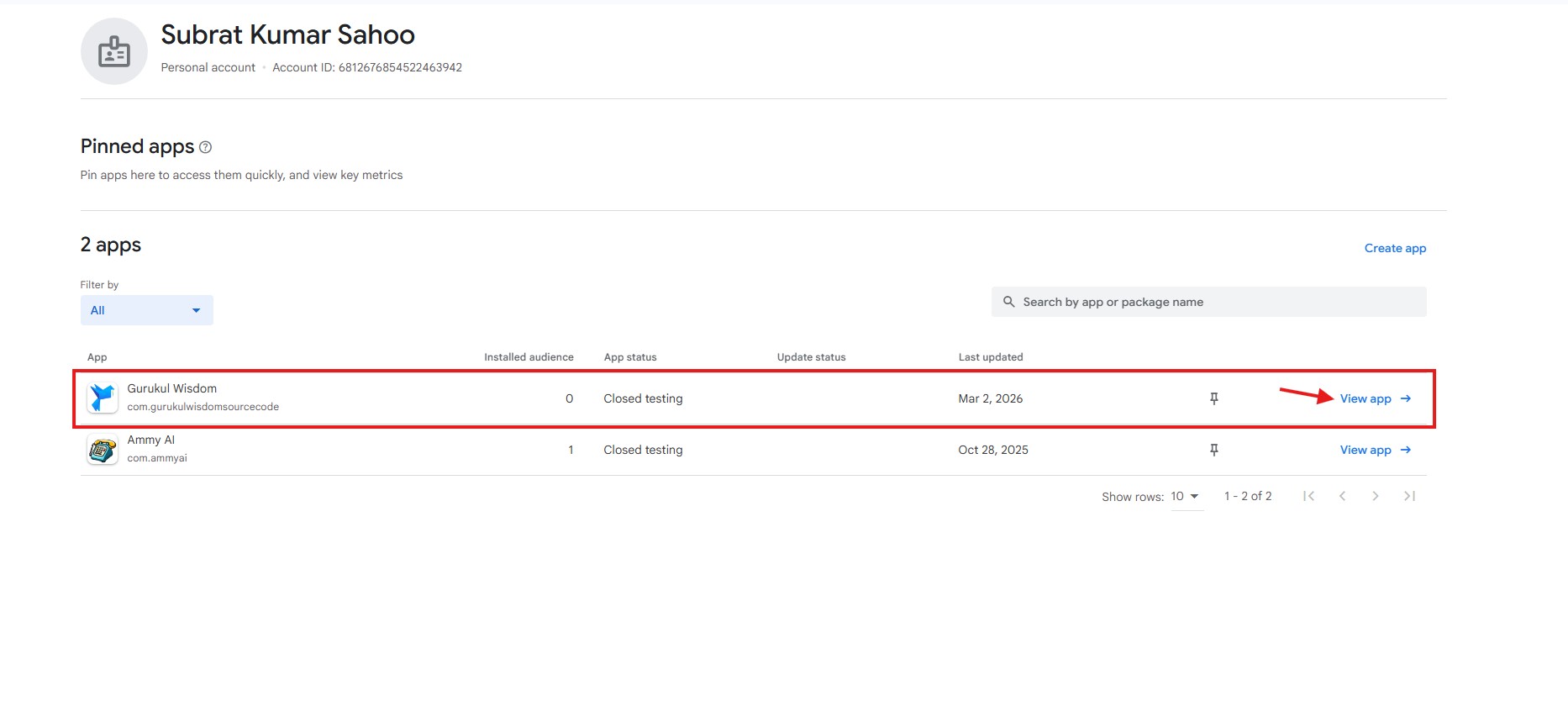This screenshot has height=717, width=1568.
Task: Pin the Ammy AI app
Action: point(1213,450)
